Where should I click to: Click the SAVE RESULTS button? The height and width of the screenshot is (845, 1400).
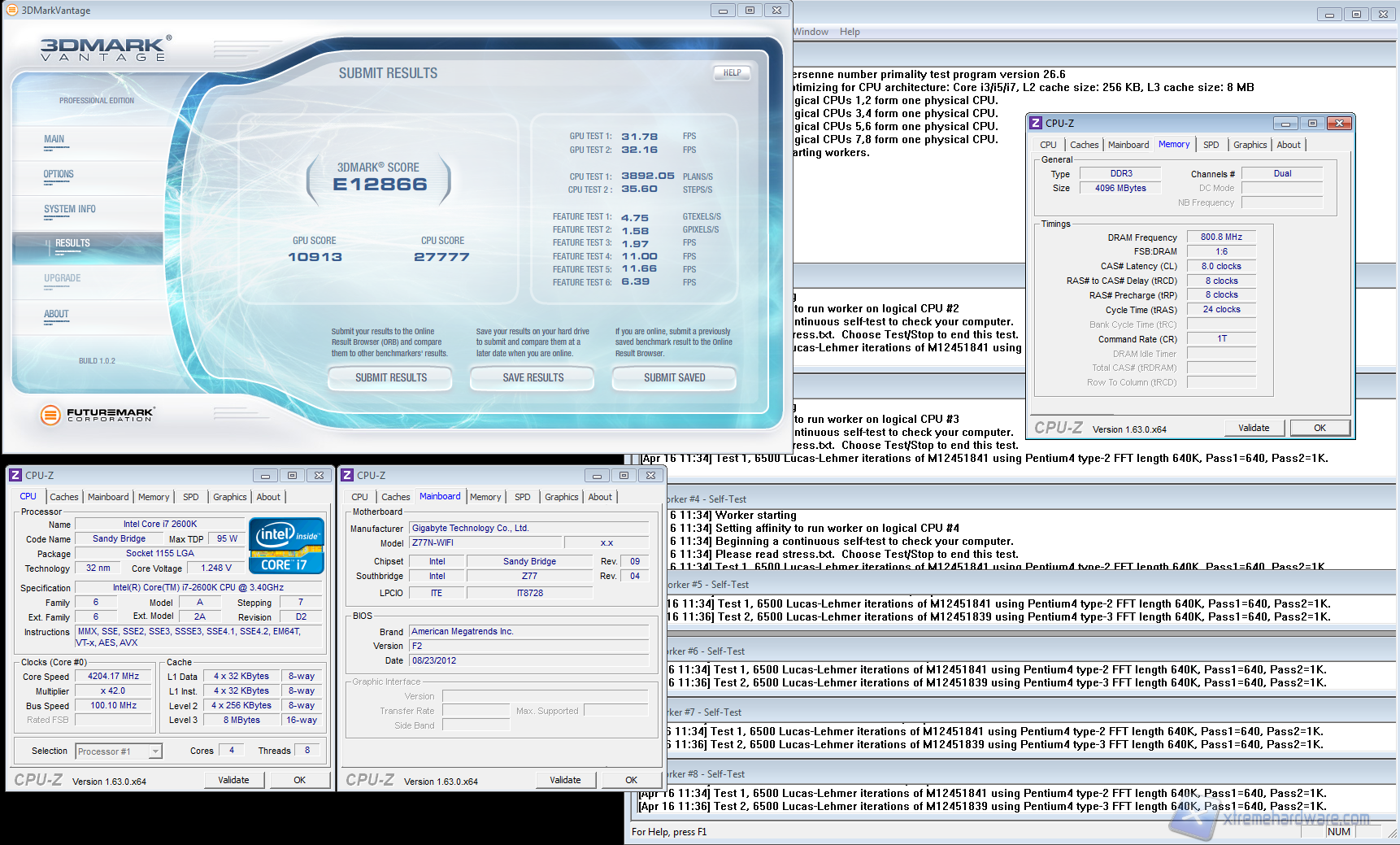point(532,377)
